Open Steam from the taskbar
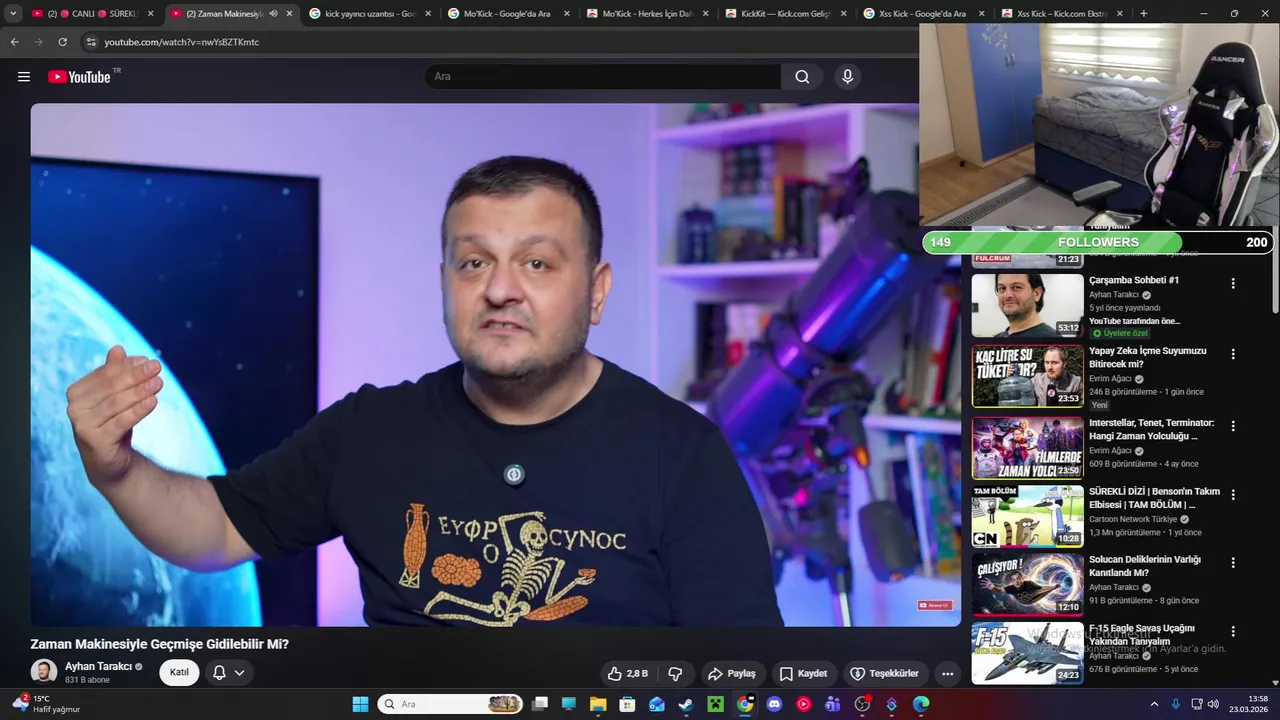This screenshot has width=1280, height=720. tap(686, 704)
